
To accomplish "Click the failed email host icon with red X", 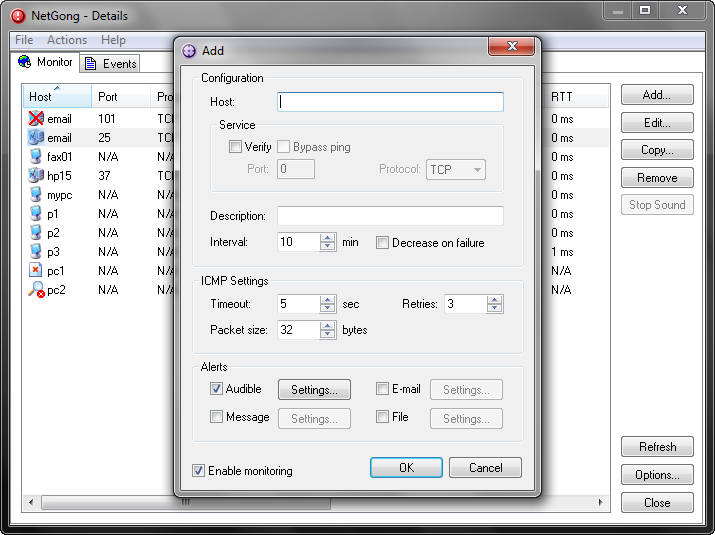I will pyautogui.click(x=36, y=119).
